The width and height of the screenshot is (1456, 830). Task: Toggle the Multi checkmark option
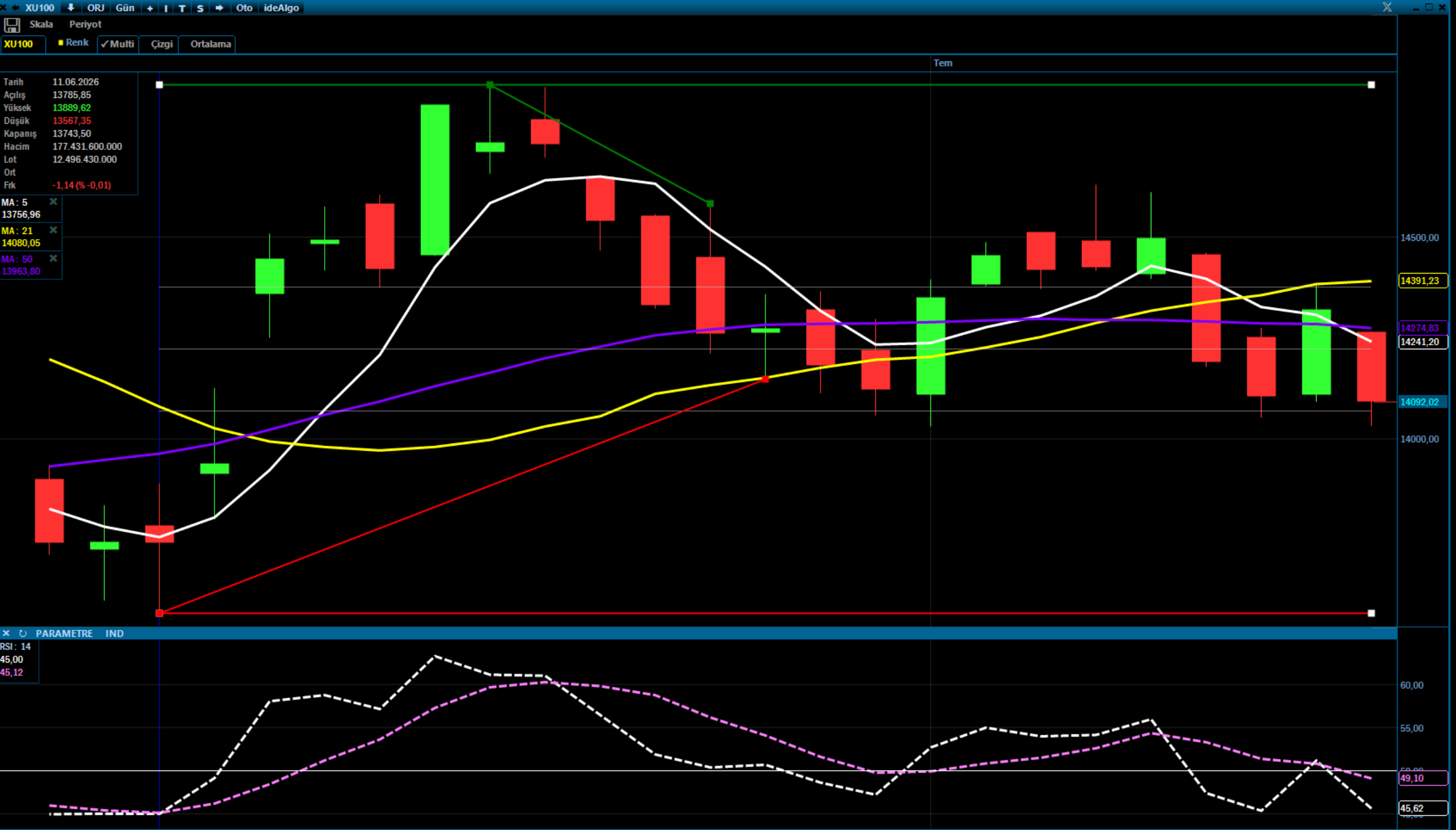118,44
